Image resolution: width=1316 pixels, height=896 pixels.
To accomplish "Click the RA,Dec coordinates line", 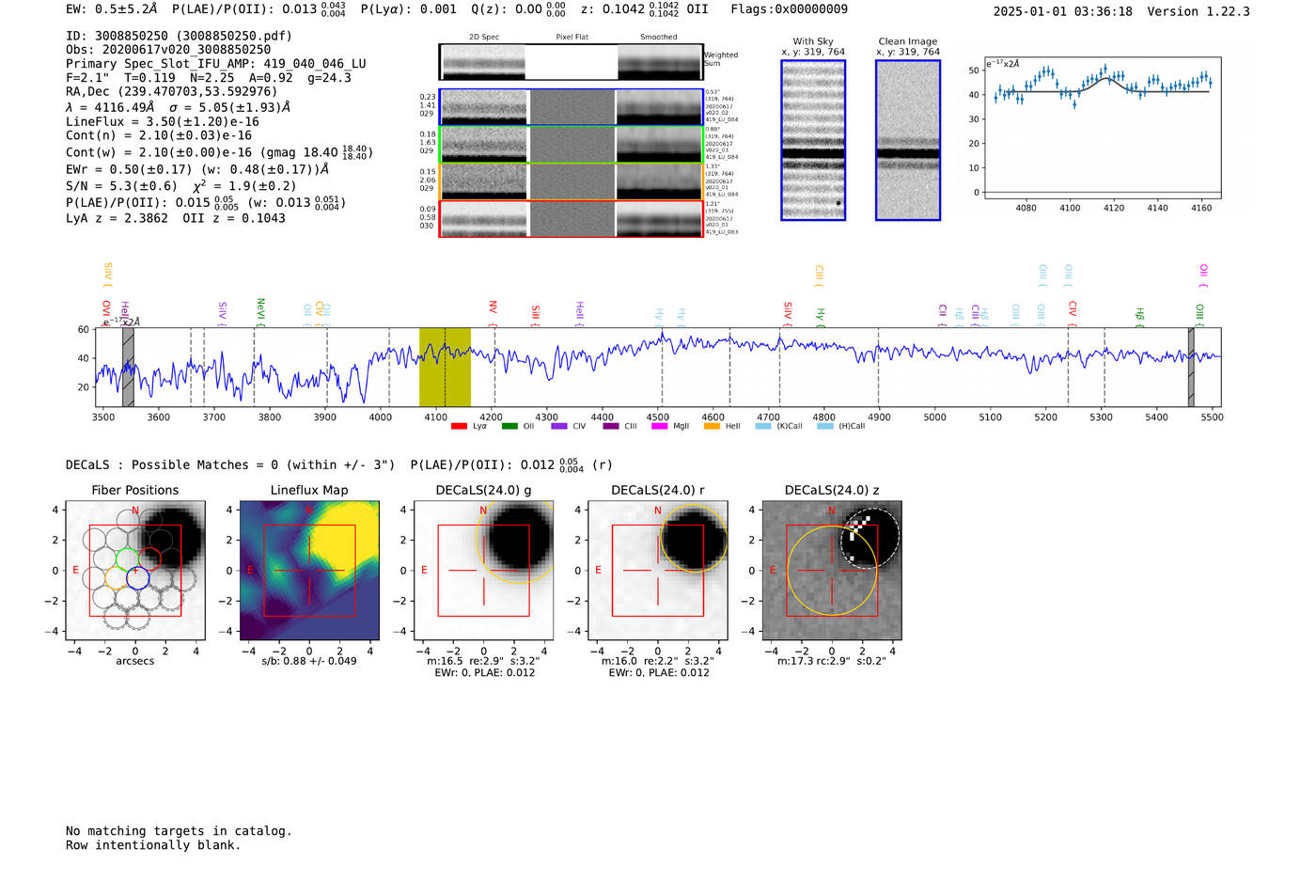I will click(172, 92).
